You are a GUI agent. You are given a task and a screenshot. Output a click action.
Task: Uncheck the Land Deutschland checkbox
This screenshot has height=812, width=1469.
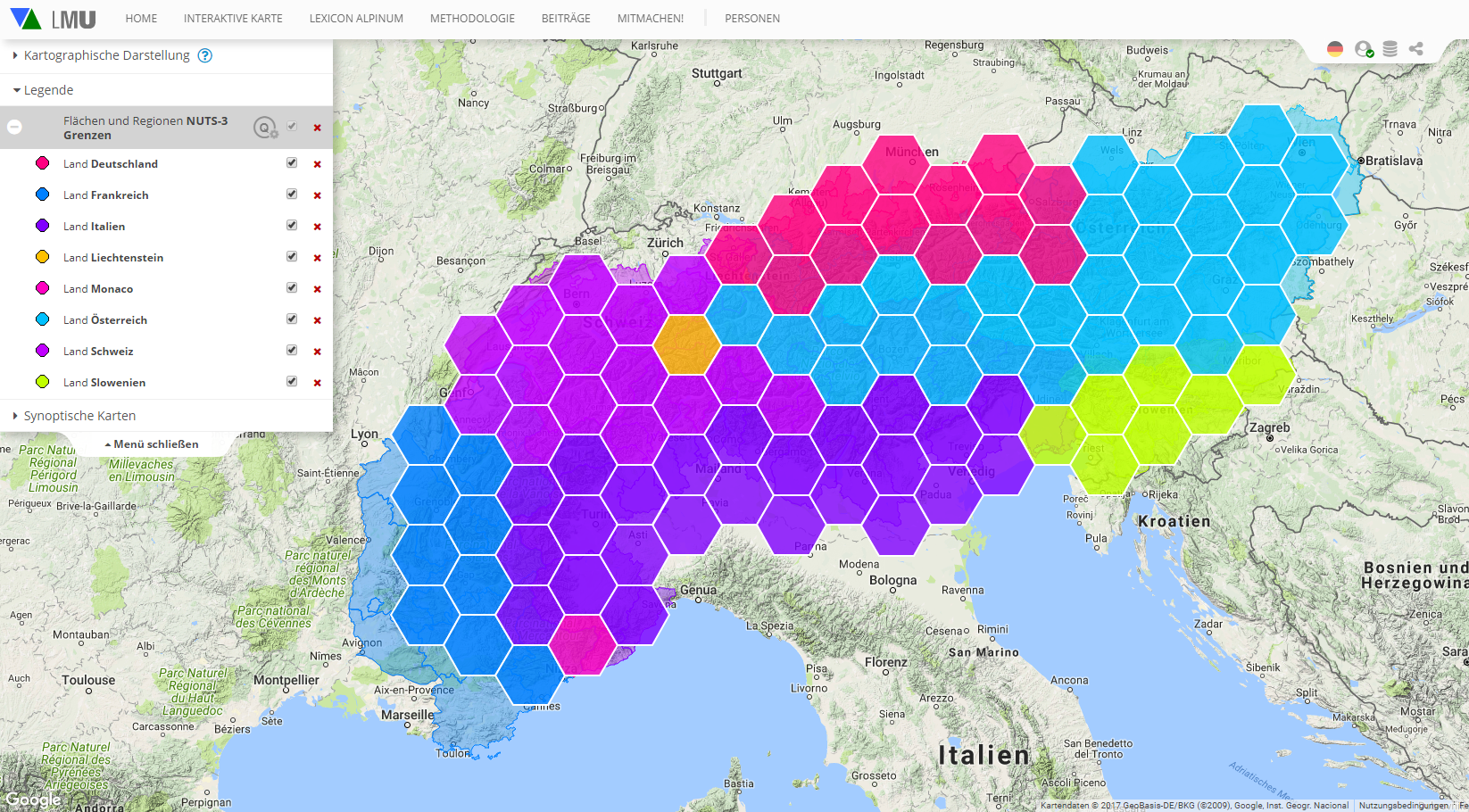[292, 163]
